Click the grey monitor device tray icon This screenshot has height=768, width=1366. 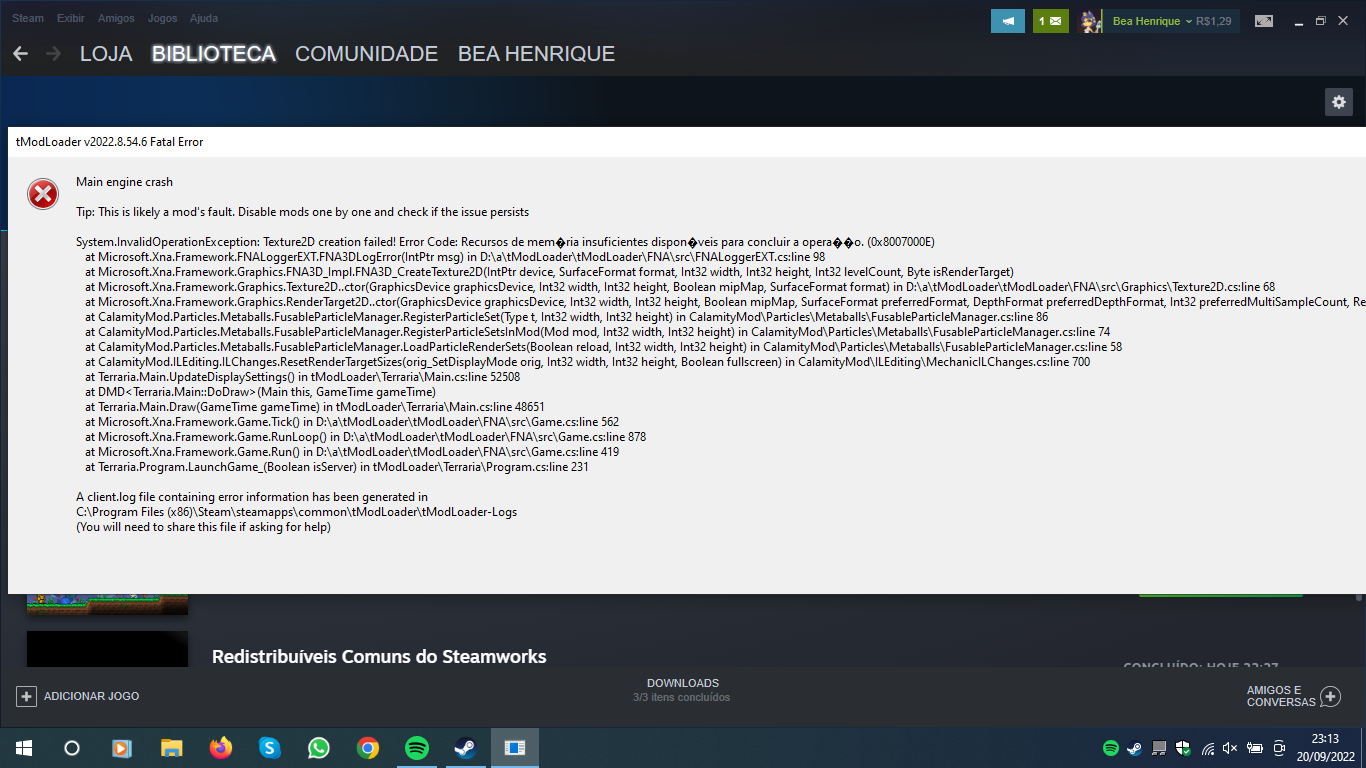click(1159, 748)
